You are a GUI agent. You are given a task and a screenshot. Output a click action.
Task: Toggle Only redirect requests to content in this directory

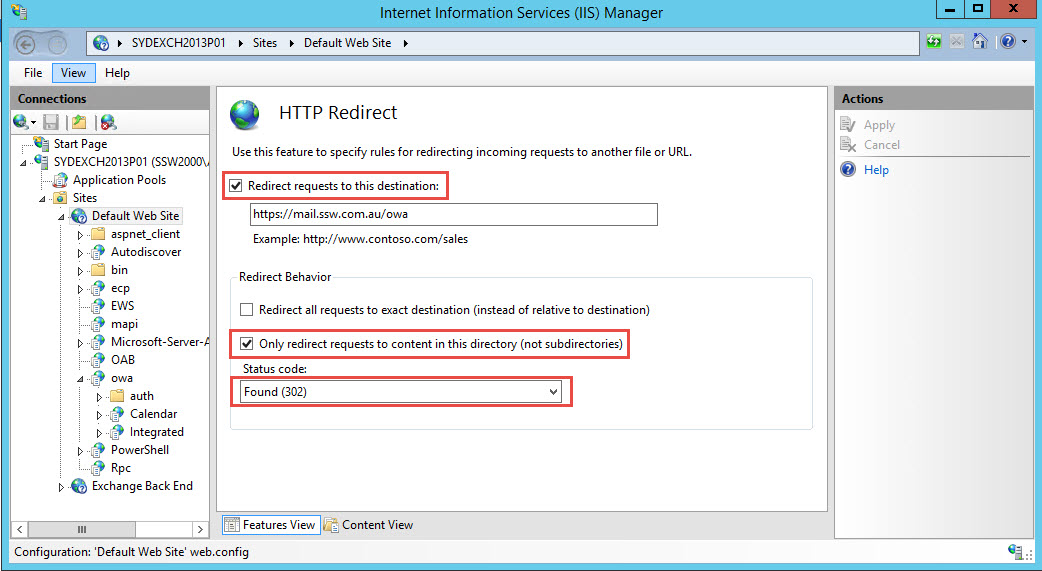click(x=247, y=344)
